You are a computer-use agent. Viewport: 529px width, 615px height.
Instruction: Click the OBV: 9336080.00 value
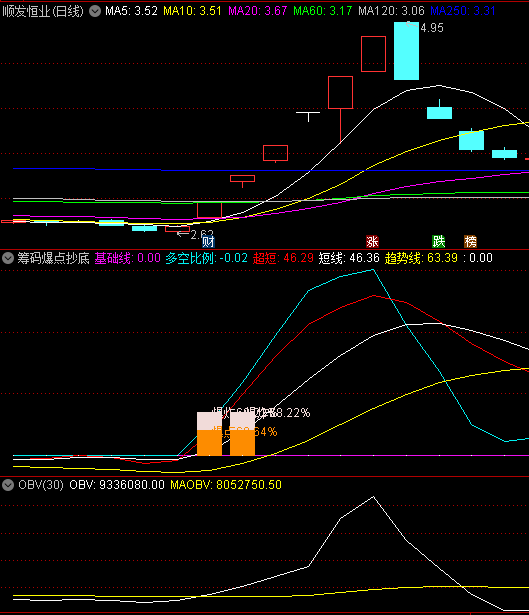tap(117, 485)
